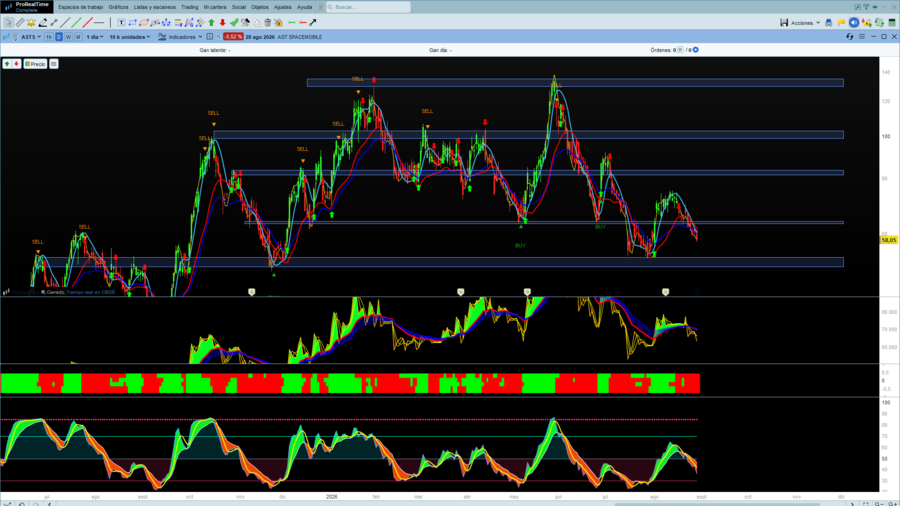The width and height of the screenshot is (900, 506).
Task: Switch to daily D timeframe button
Action: (x=59, y=37)
